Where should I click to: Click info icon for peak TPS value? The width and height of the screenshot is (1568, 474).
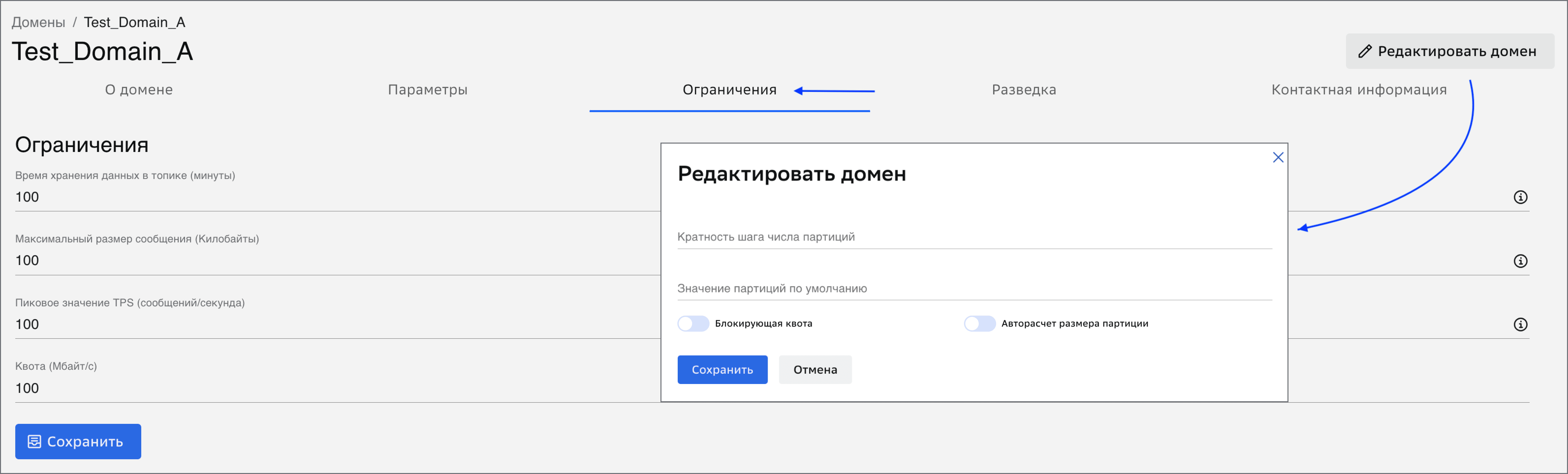pos(1520,324)
